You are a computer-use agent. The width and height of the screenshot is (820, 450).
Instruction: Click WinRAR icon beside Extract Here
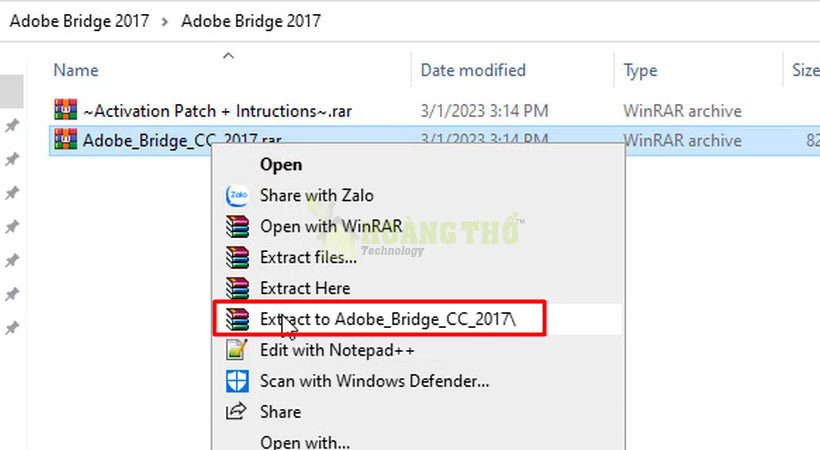[237, 288]
